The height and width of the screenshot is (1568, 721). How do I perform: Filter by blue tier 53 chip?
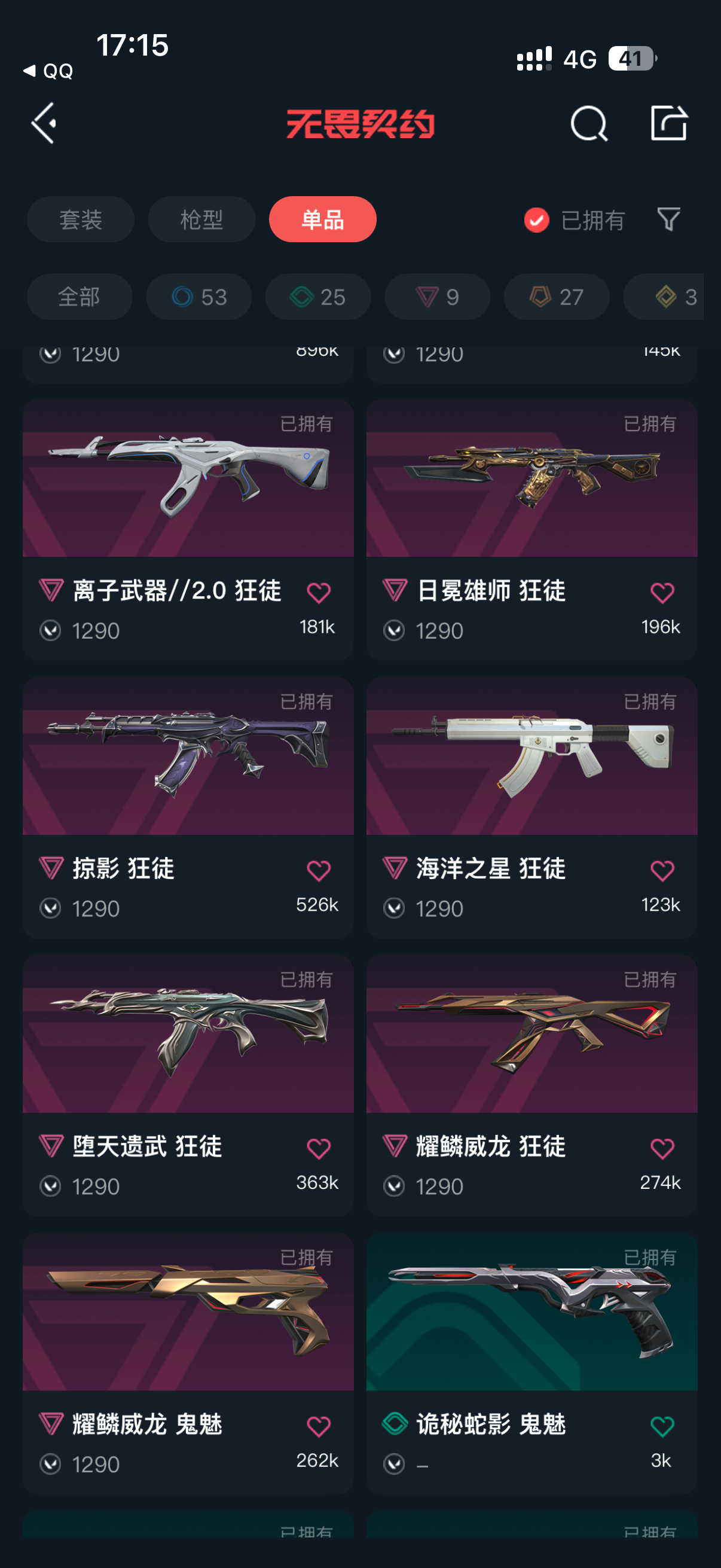199,297
